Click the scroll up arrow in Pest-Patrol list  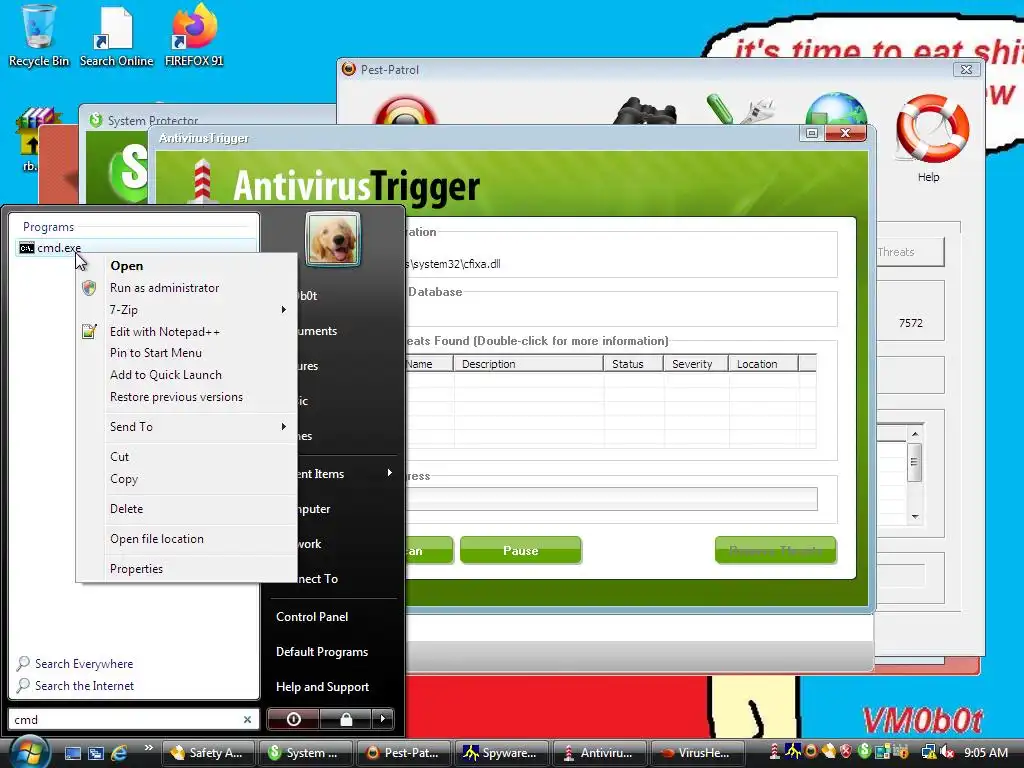coord(915,434)
